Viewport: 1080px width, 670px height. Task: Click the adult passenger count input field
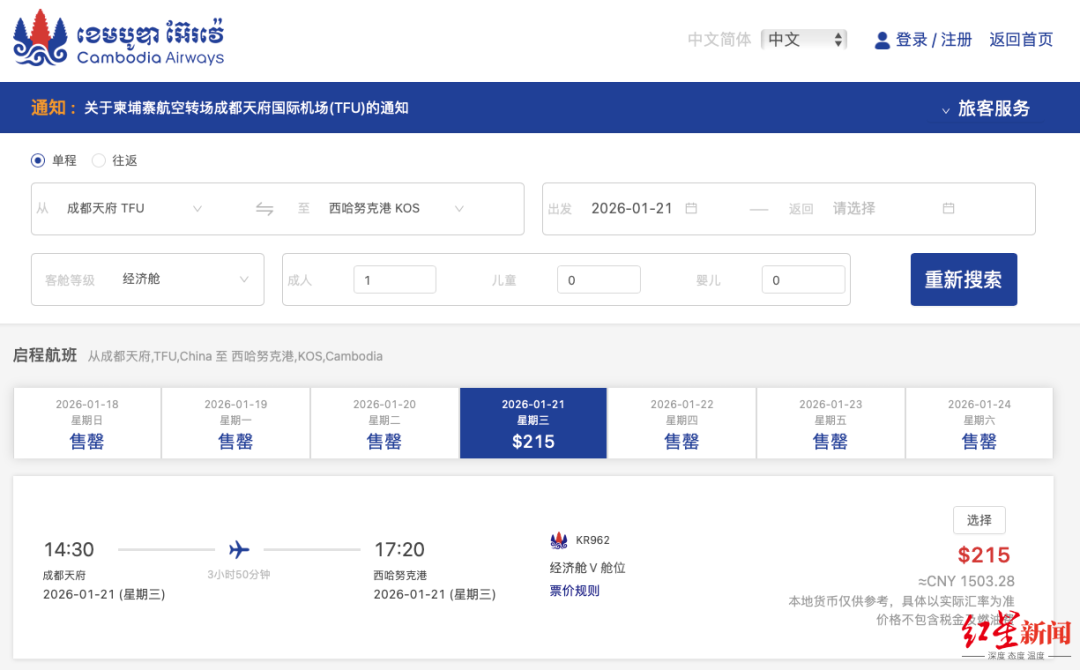pos(394,279)
